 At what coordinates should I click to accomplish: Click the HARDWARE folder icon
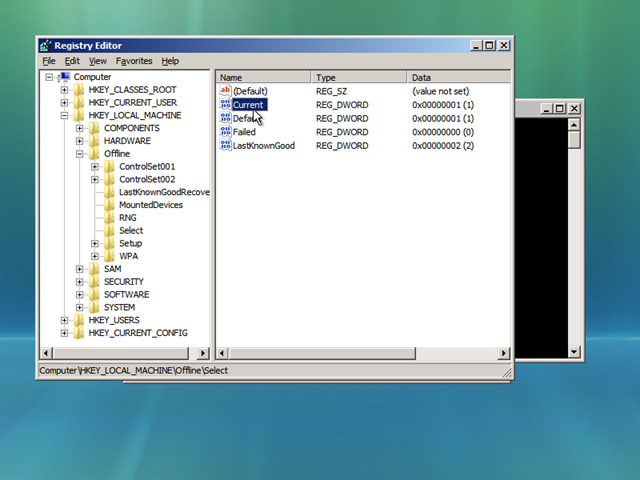click(x=94, y=141)
